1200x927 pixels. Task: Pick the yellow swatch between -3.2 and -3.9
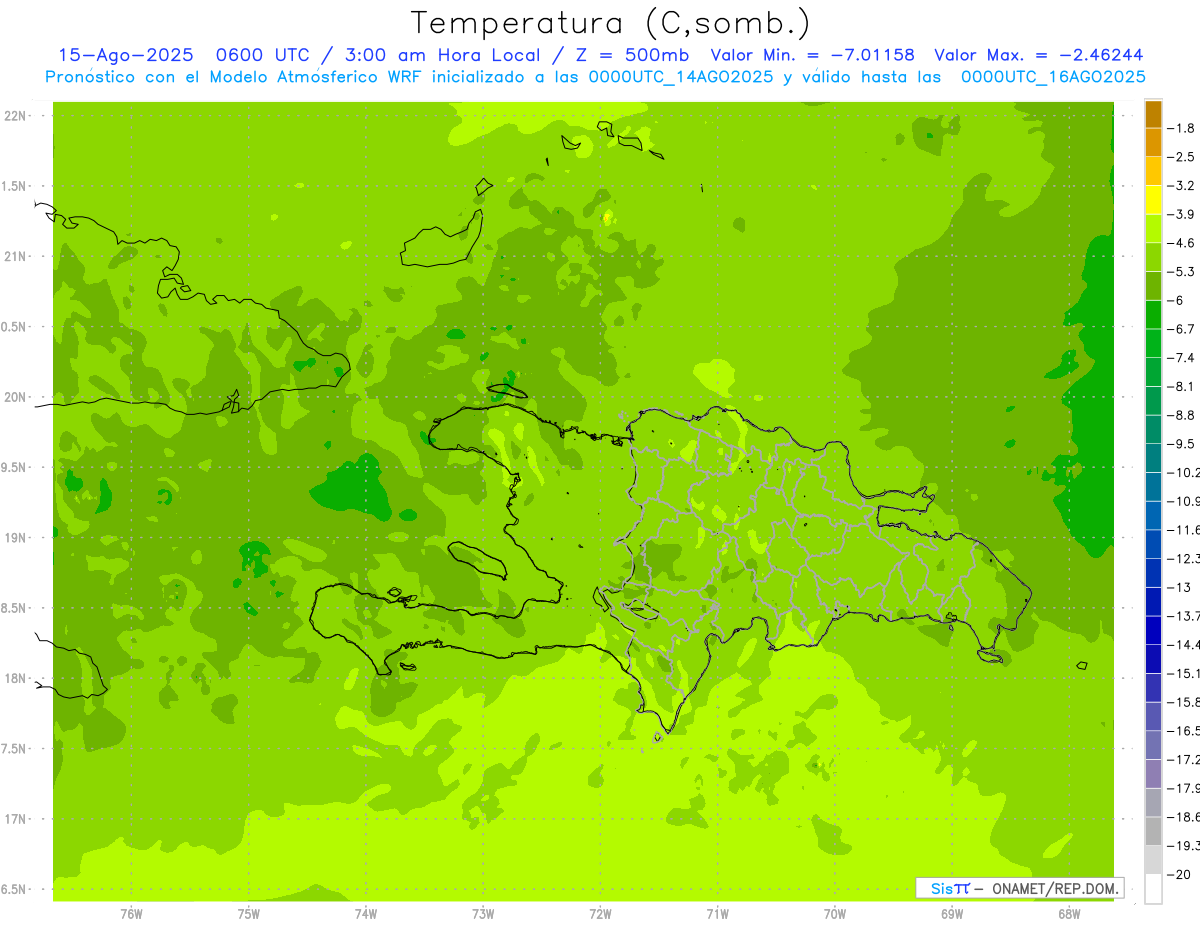[x=1153, y=200]
